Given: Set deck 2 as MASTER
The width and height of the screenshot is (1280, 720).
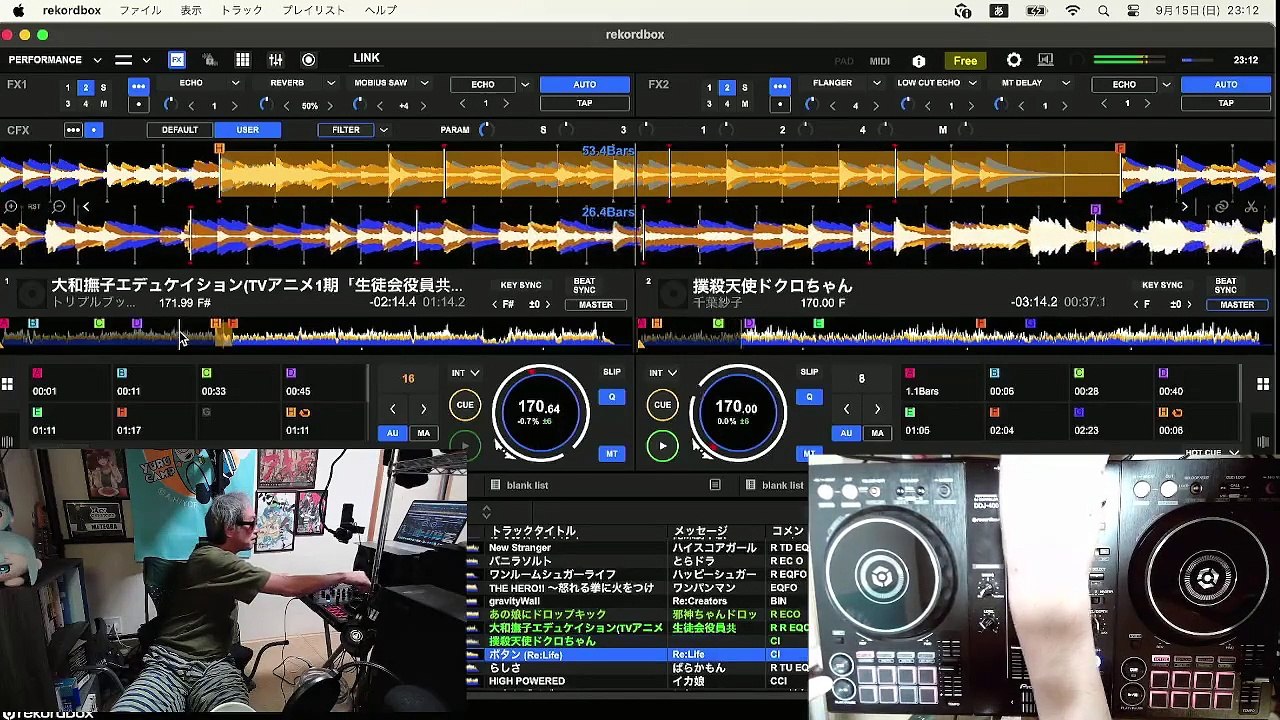Looking at the screenshot, I should [1237, 305].
